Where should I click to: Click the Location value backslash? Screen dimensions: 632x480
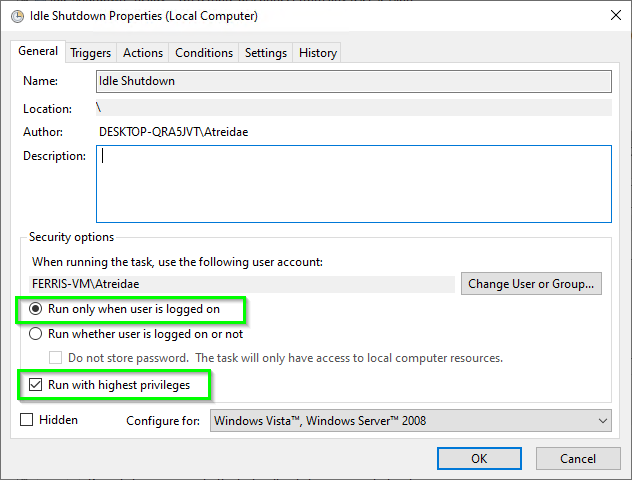point(99,108)
